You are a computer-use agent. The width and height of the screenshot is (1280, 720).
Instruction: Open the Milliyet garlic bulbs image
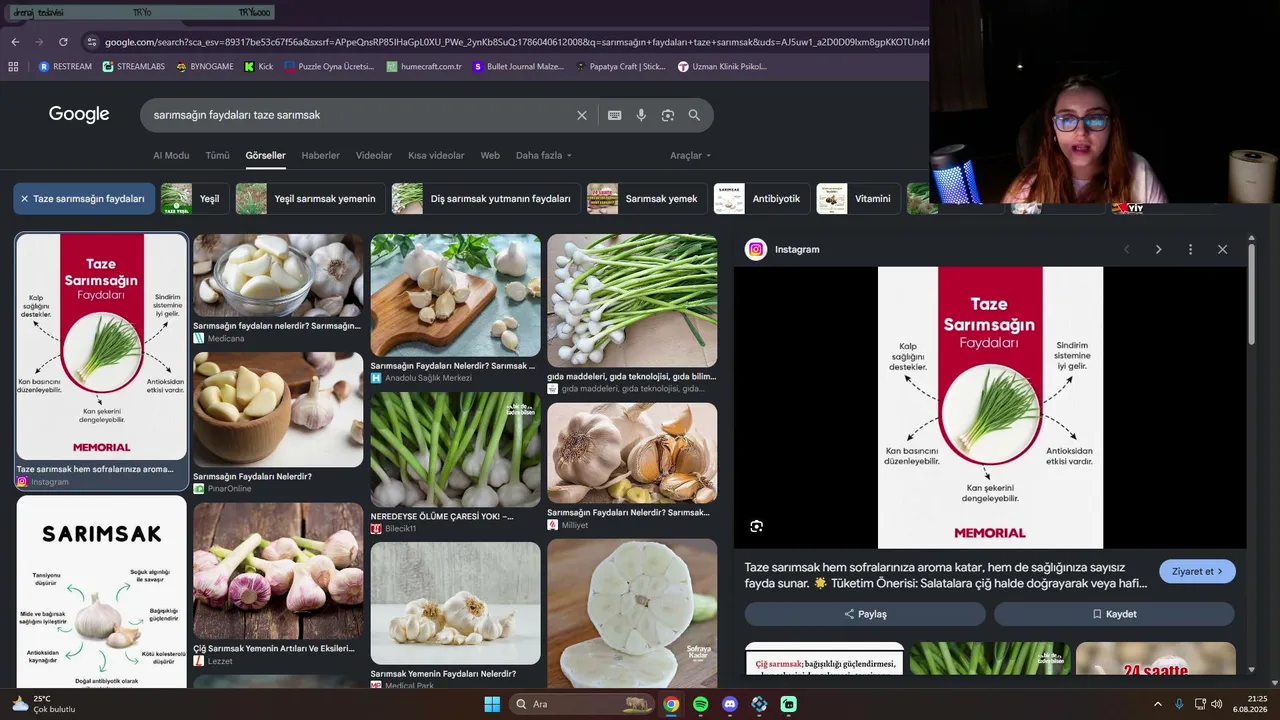pos(632,453)
